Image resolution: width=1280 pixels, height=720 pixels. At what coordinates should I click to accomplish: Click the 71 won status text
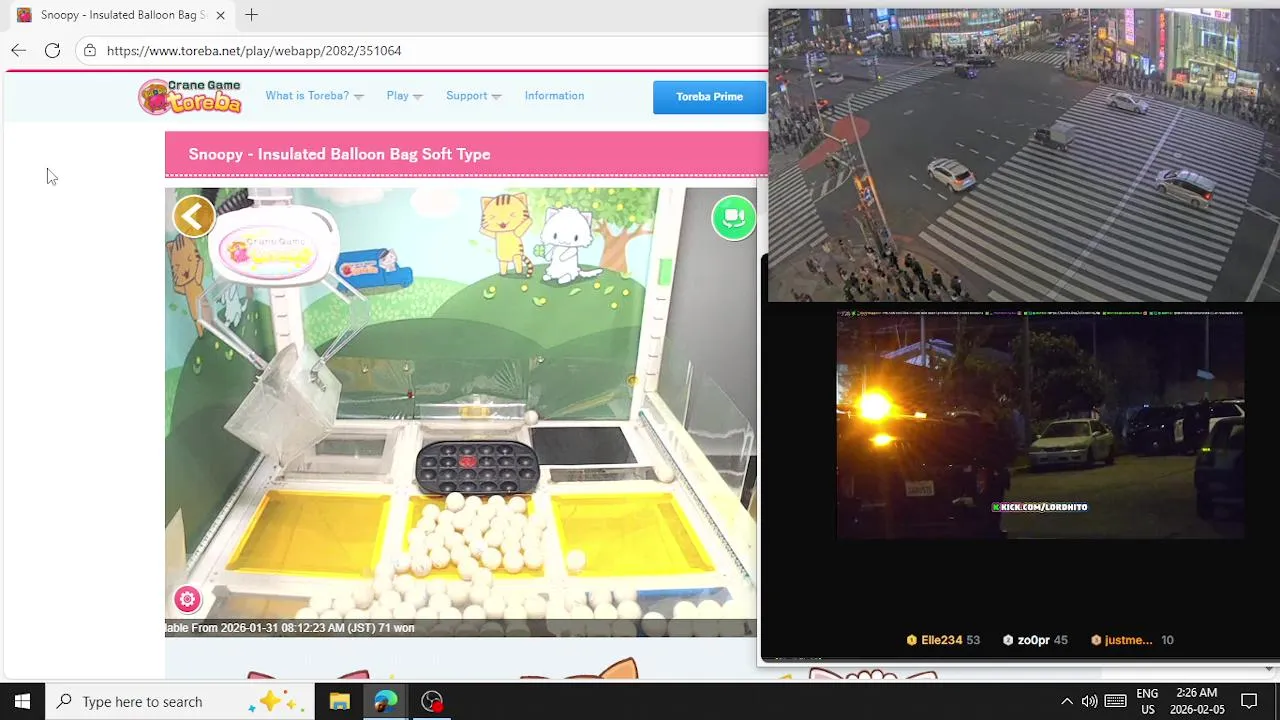tap(396, 628)
